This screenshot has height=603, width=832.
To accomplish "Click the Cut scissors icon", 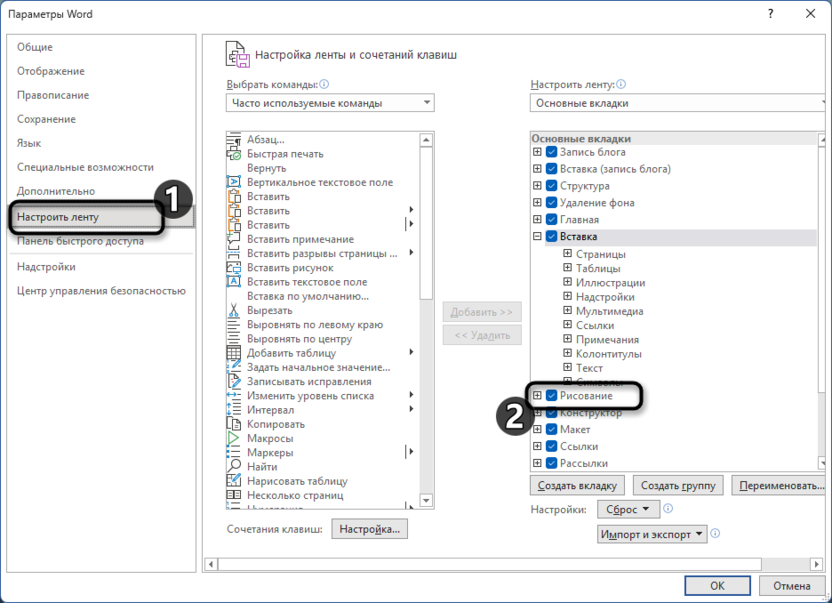I will point(234,311).
